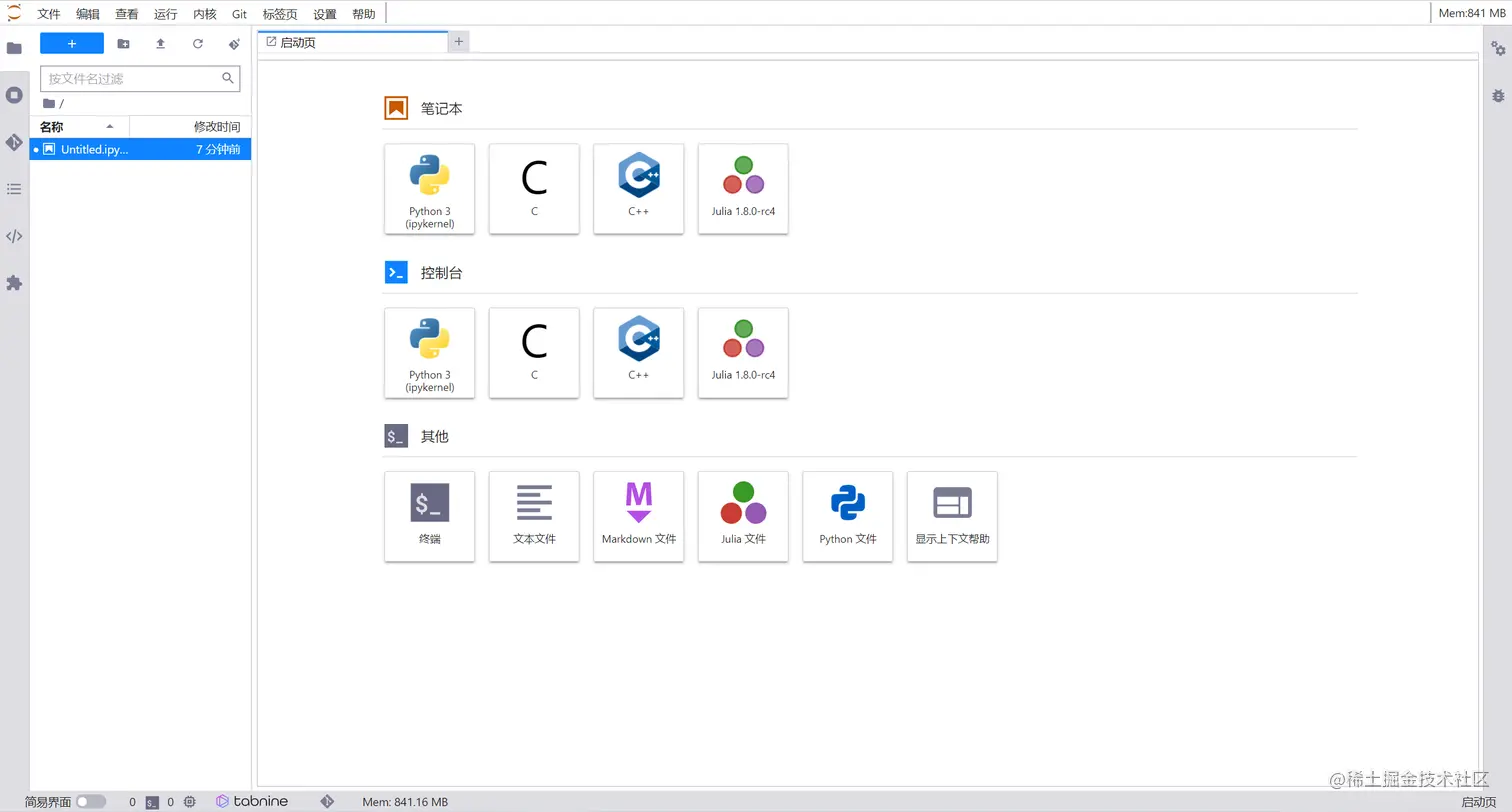Create new Python 文件
Screen dimensions: 1512x812
point(848,517)
